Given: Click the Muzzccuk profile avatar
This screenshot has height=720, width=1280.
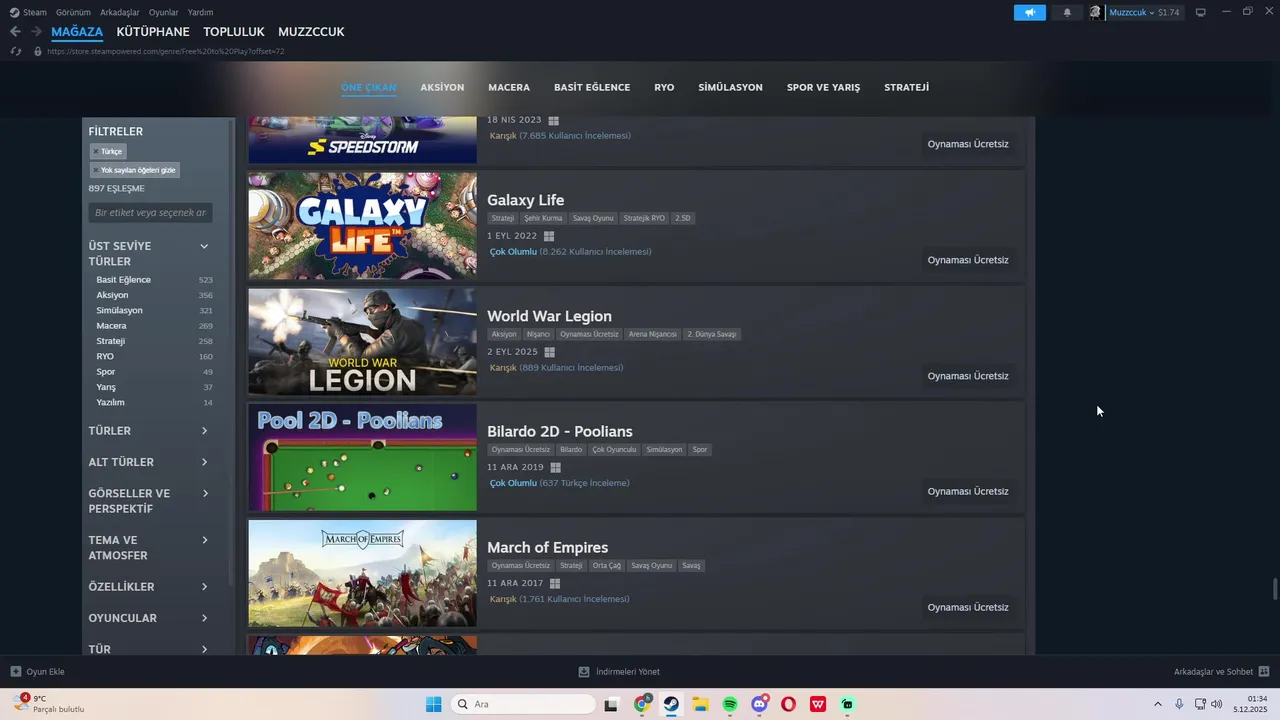Looking at the screenshot, I should (x=1096, y=12).
